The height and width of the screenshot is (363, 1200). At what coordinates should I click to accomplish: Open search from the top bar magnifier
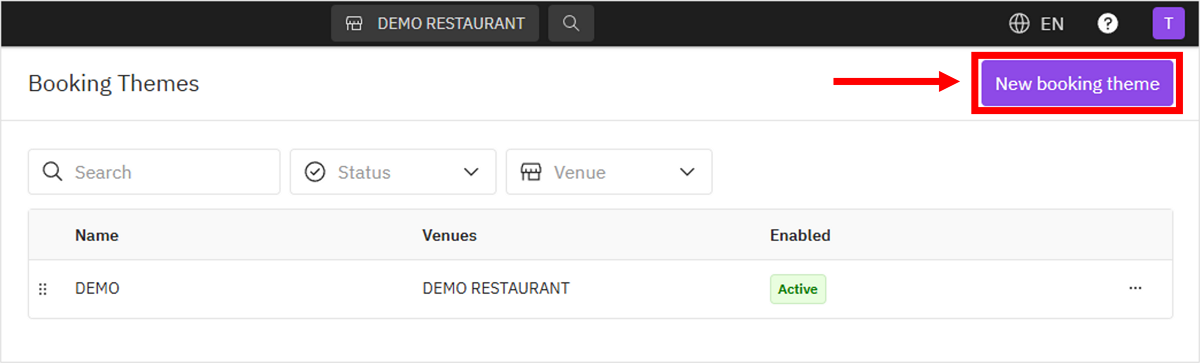(x=571, y=23)
